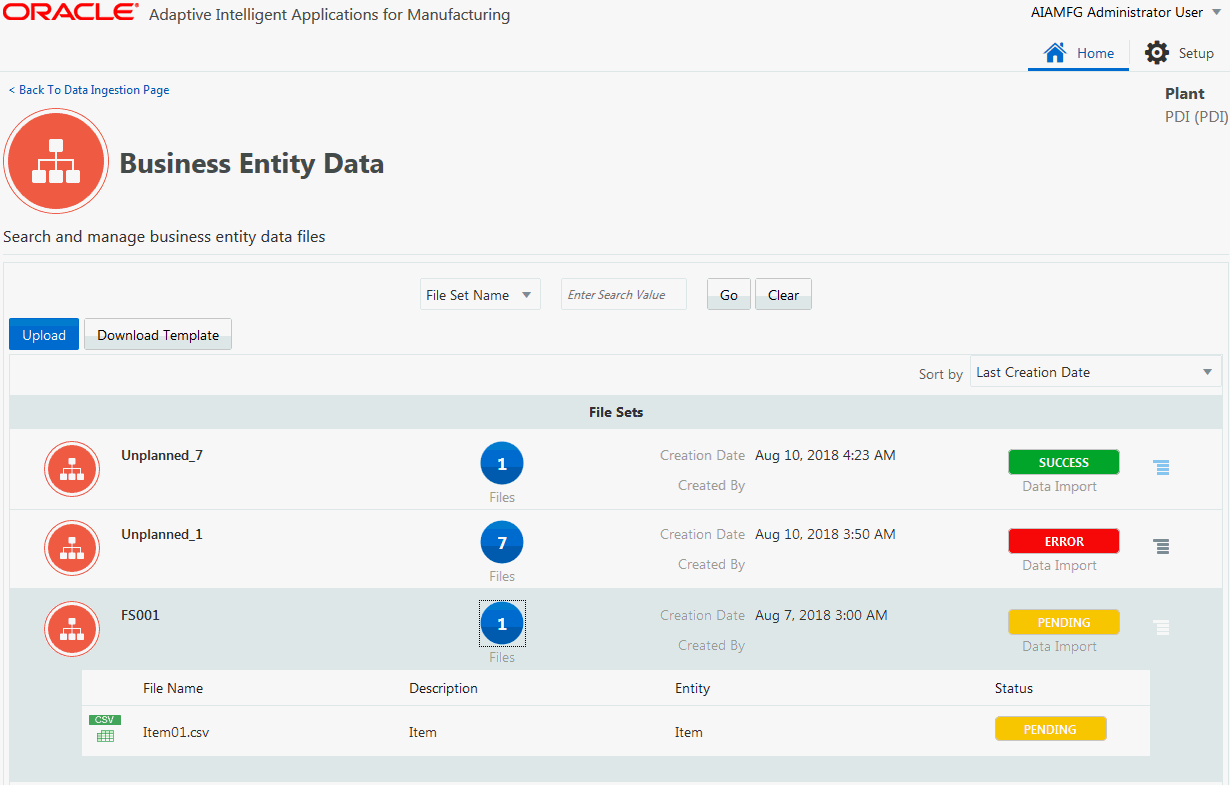1230x785 pixels.
Task: Open the Home tab
Action: point(1078,53)
